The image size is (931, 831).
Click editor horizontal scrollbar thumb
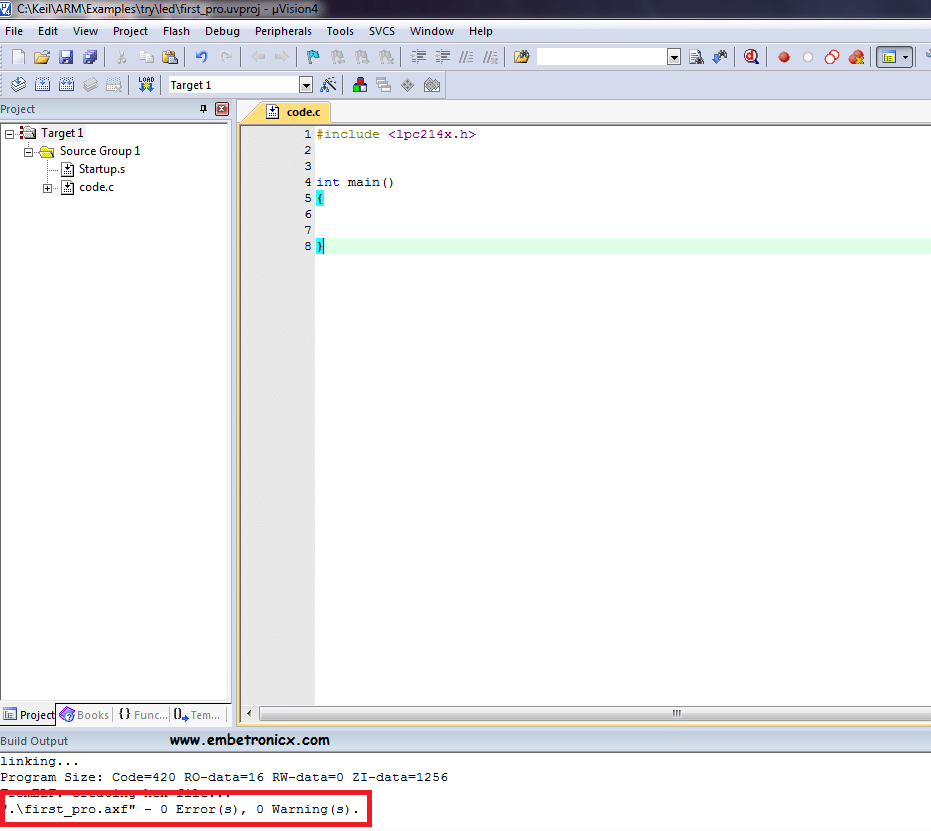click(595, 713)
